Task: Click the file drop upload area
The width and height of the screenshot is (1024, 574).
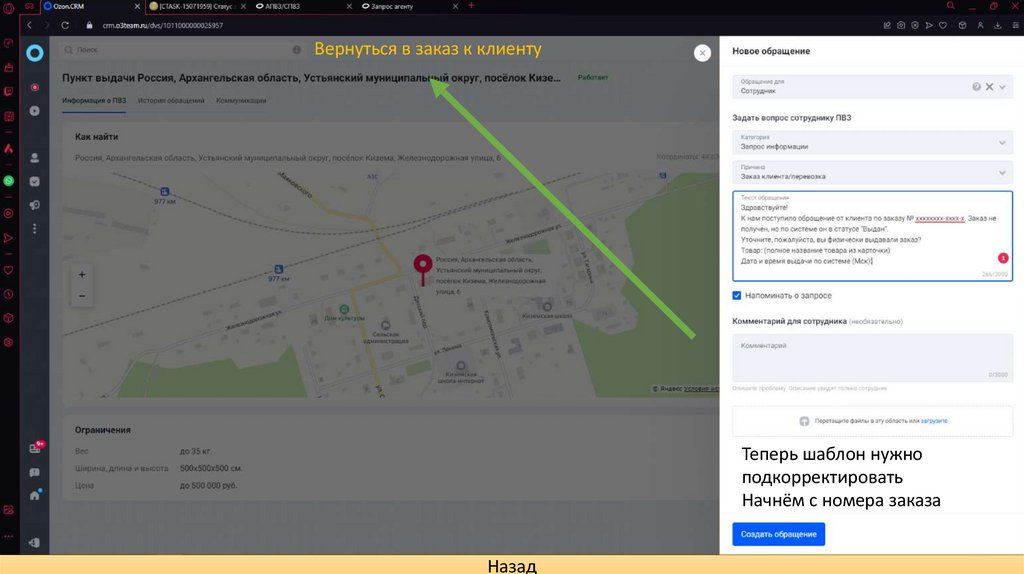Action: click(x=872, y=421)
